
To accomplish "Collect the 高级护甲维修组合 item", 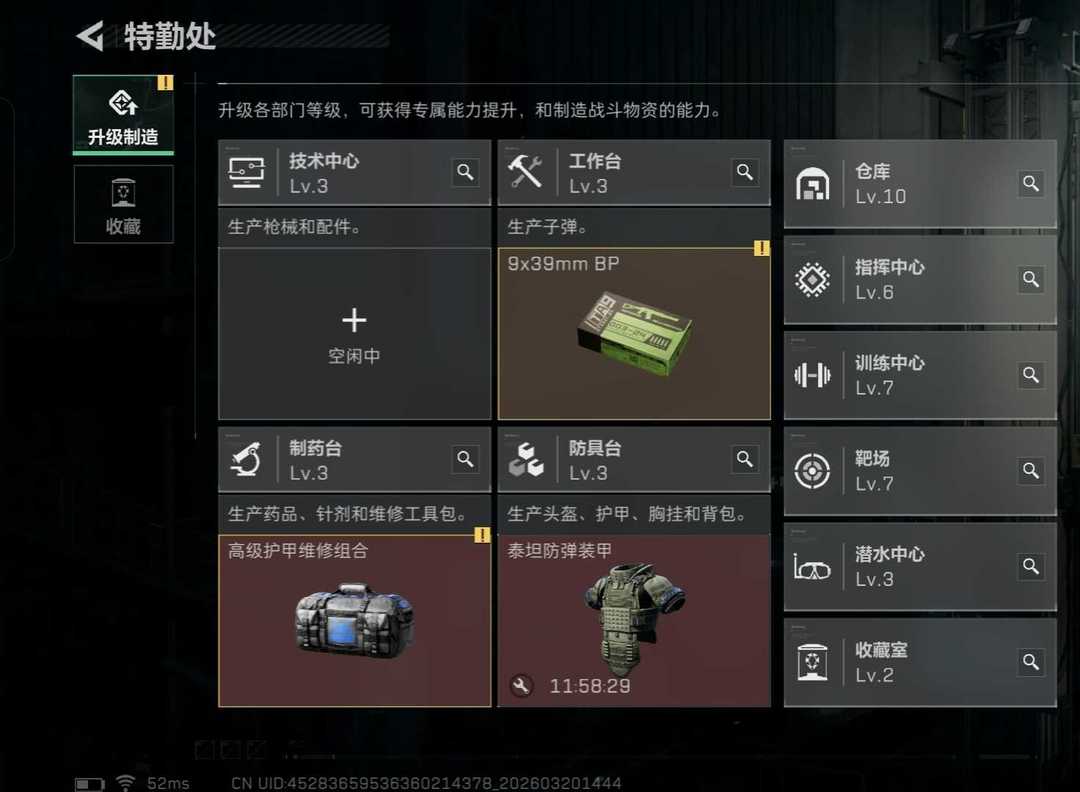I will pyautogui.click(x=354, y=621).
